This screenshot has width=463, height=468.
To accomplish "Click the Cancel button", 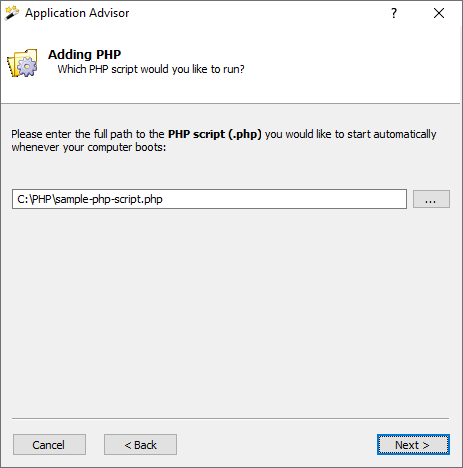I will [x=49, y=445].
